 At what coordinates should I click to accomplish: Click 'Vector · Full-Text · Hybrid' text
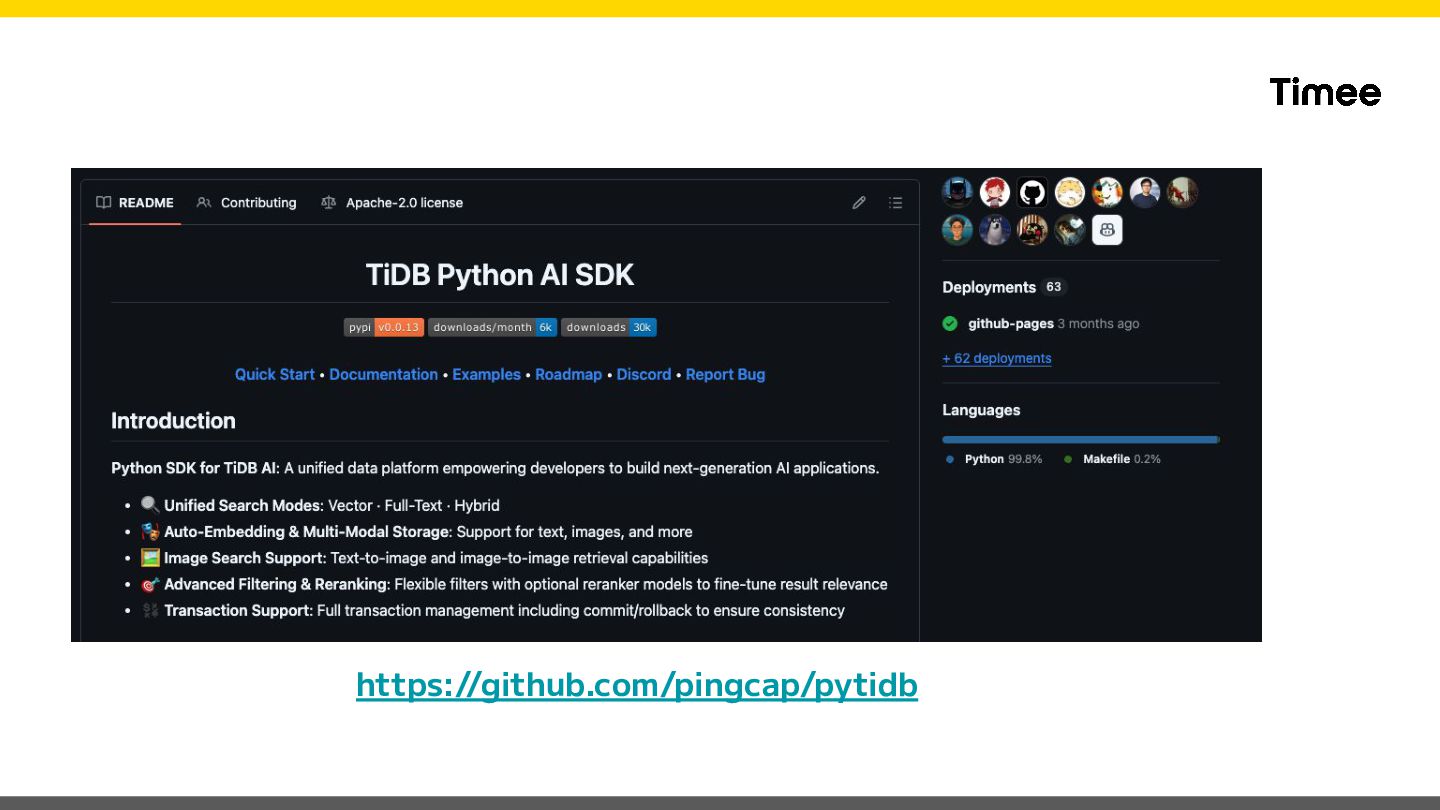414,505
